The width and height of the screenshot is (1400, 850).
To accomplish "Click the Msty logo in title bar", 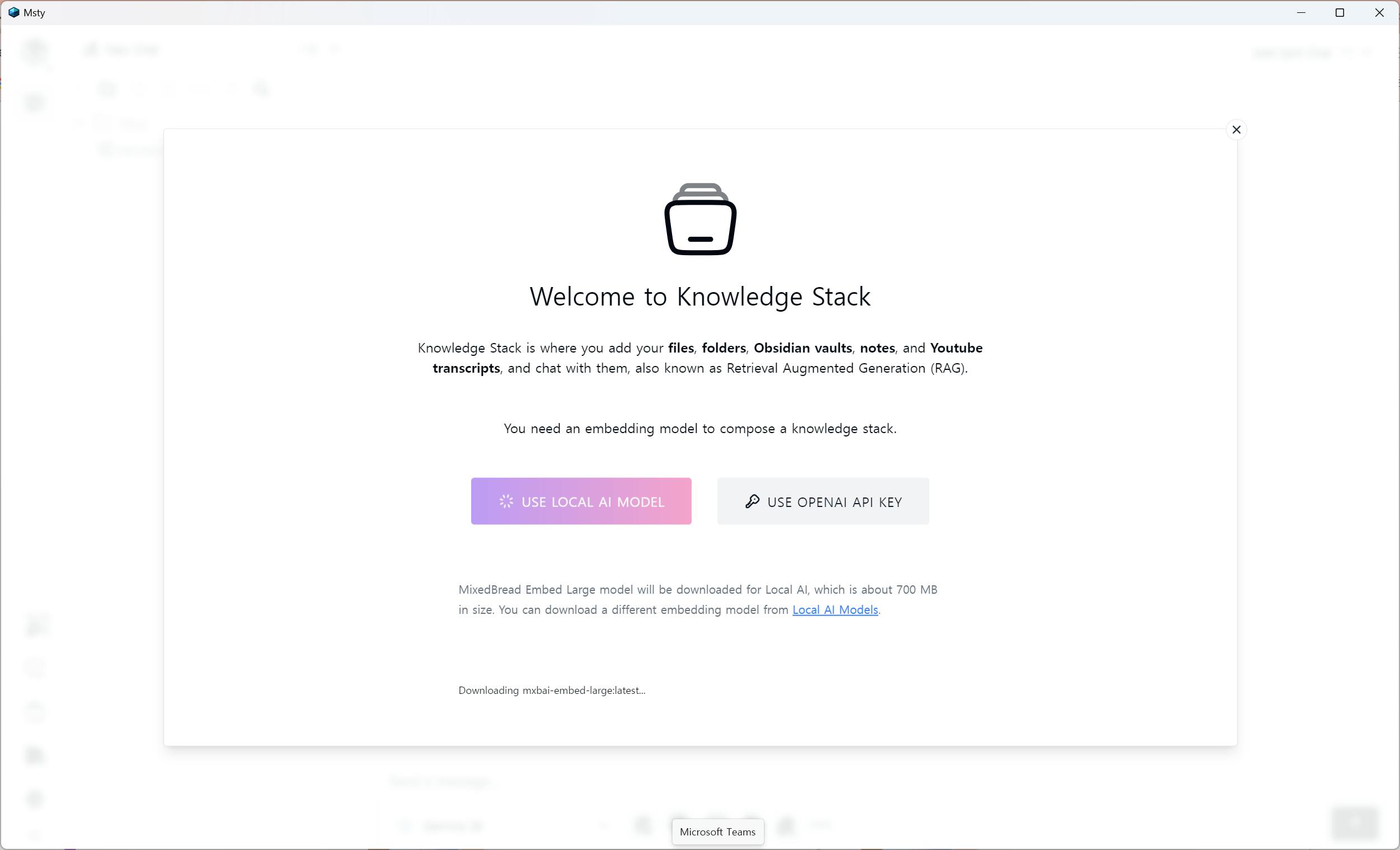I will pos(13,12).
